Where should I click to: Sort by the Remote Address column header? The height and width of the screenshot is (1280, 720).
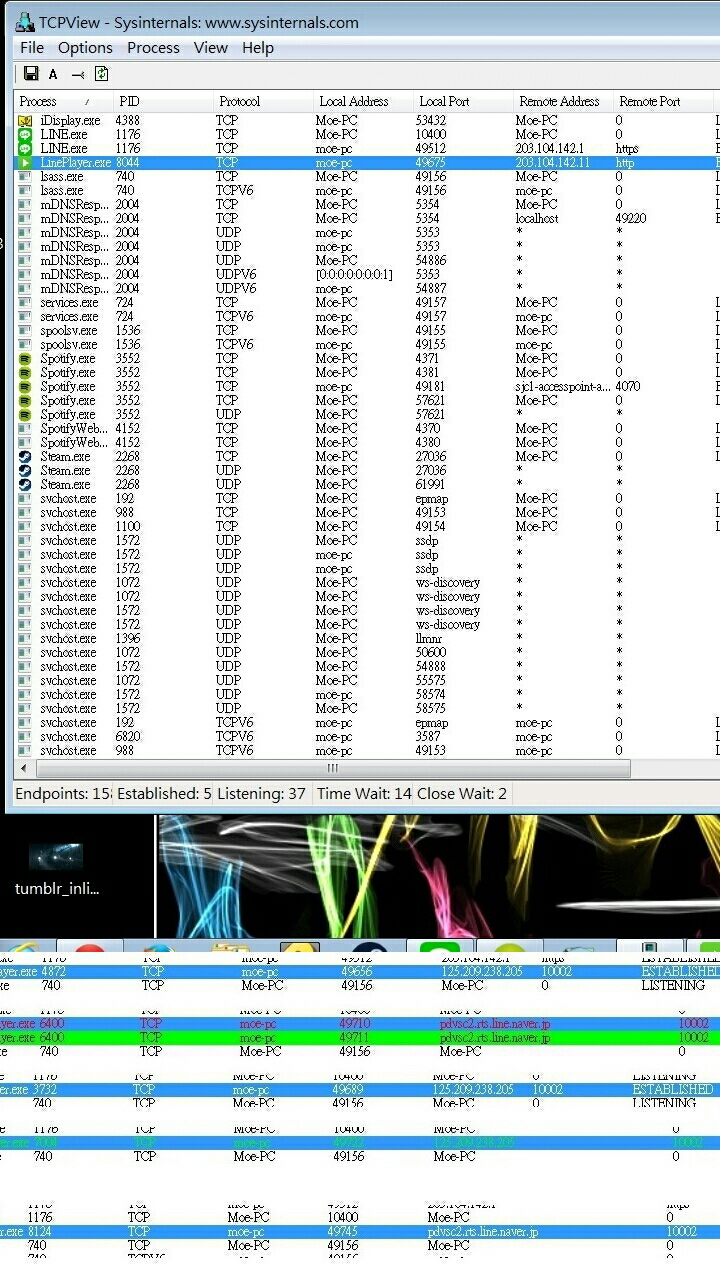[x=564, y=101]
